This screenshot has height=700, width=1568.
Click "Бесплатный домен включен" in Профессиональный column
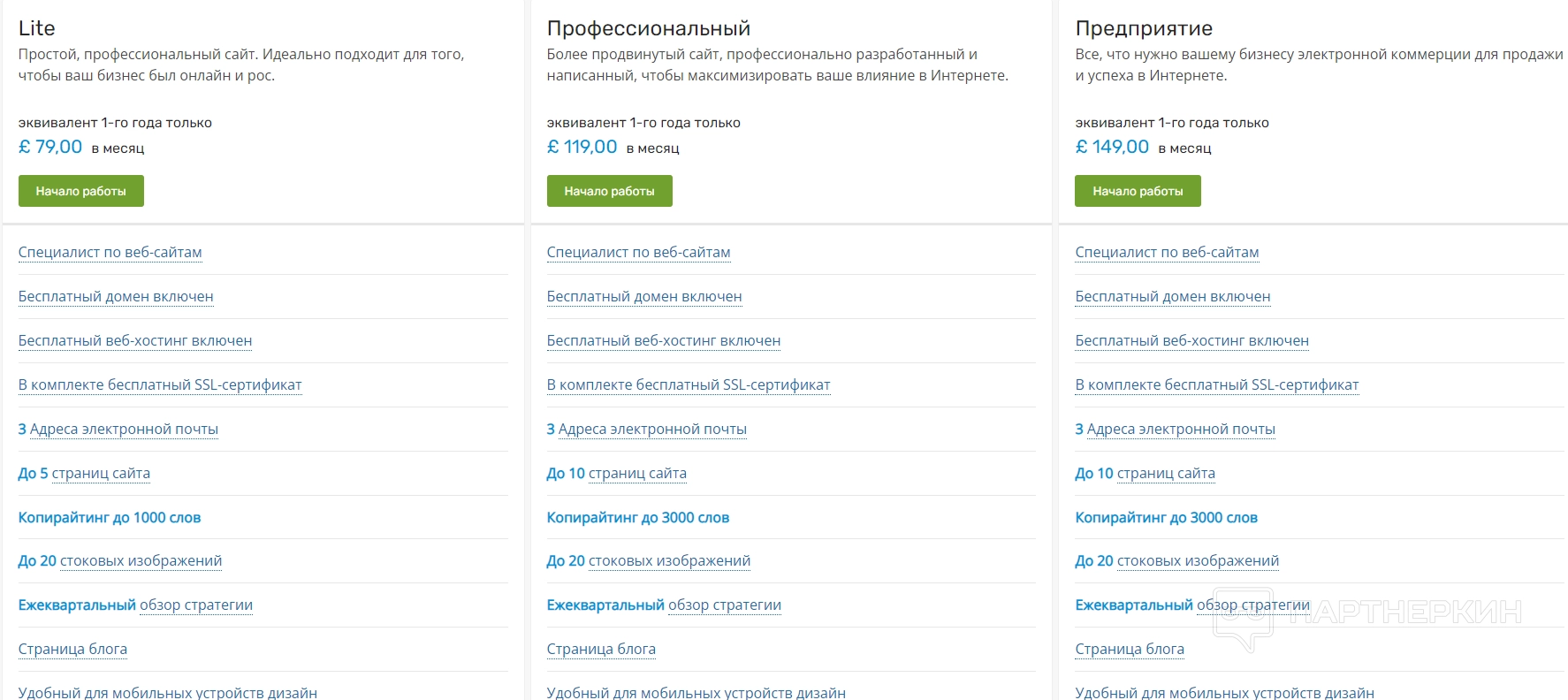point(643,296)
